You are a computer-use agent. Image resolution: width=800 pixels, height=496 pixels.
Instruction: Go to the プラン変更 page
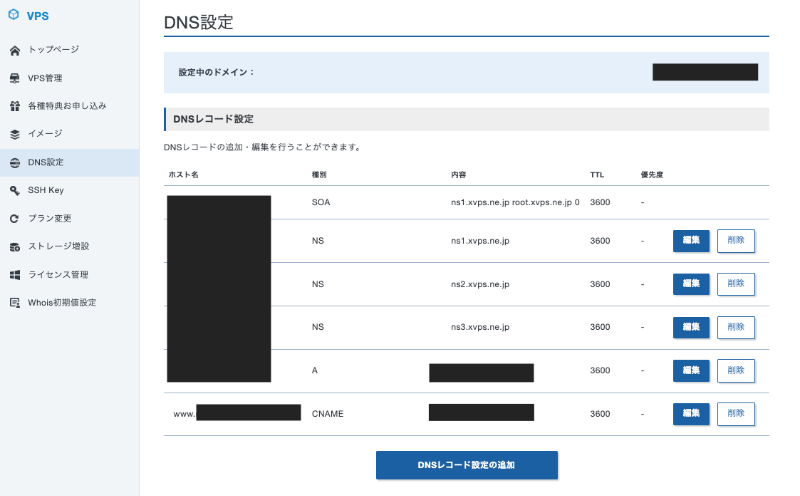[x=50, y=218]
